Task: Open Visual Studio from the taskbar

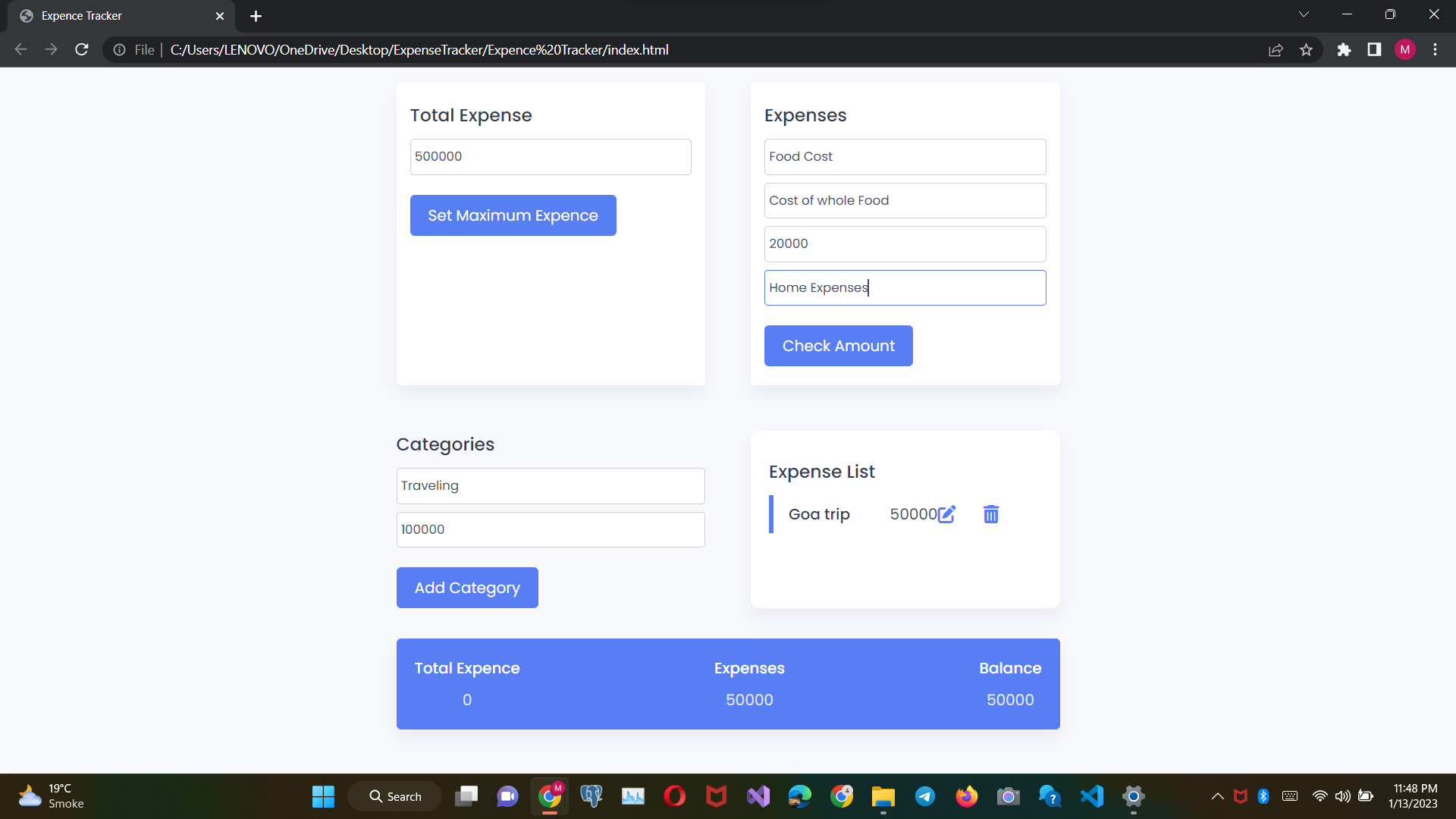Action: click(758, 796)
